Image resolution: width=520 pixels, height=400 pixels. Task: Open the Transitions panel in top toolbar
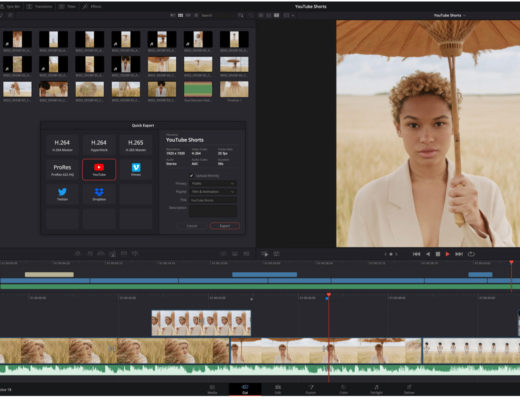pyautogui.click(x=40, y=6)
